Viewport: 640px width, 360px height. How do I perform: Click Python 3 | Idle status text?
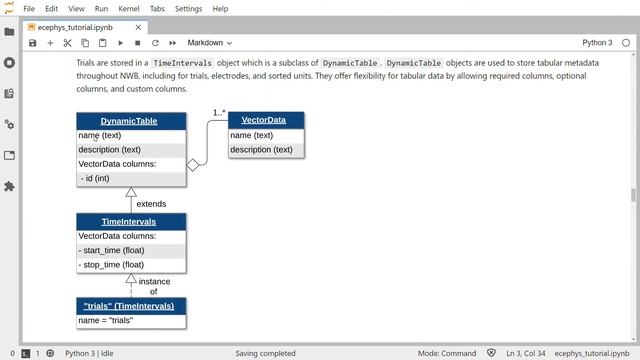pyautogui.click(x=89, y=353)
